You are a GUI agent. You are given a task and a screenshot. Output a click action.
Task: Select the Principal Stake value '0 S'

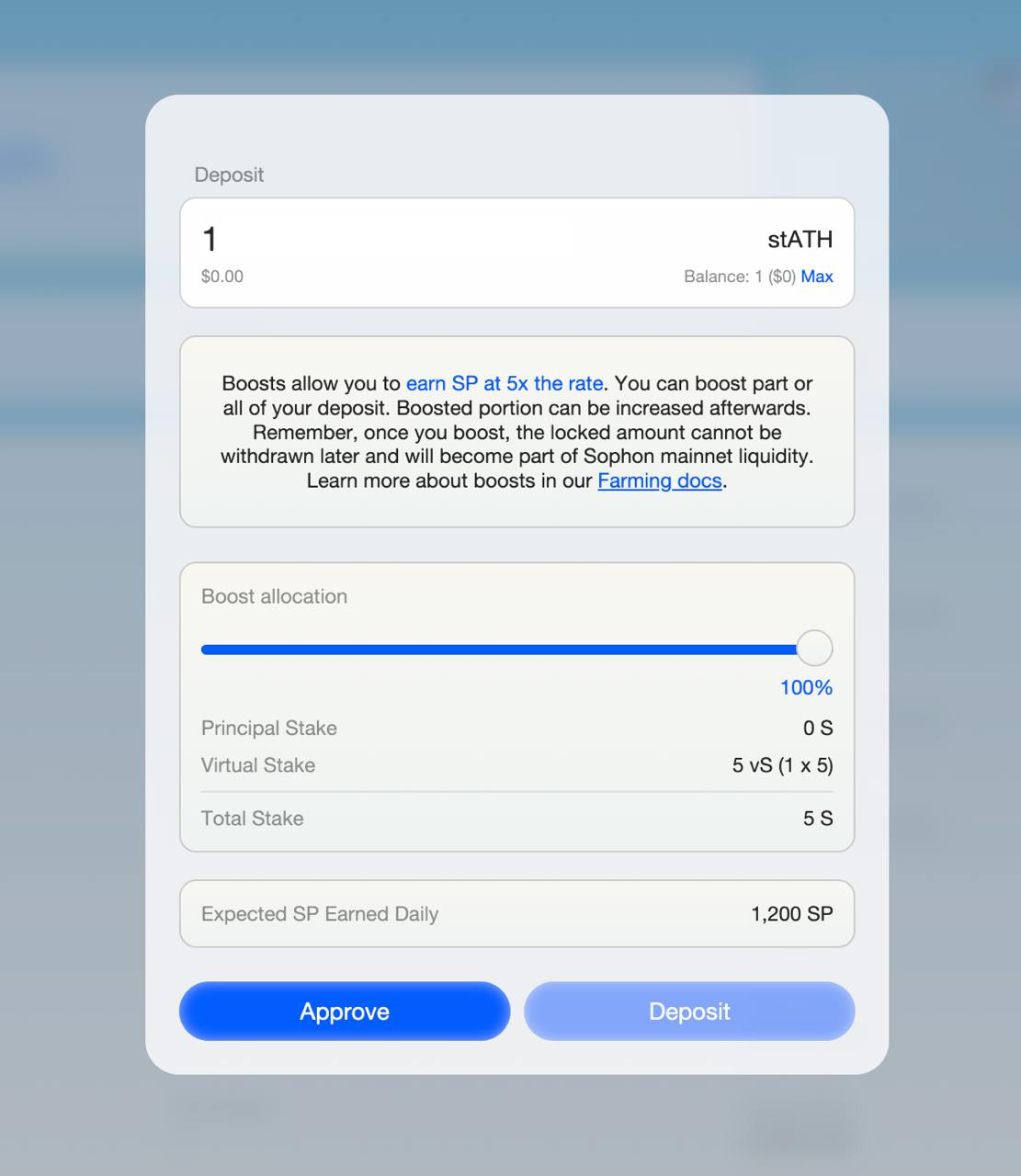pos(817,729)
